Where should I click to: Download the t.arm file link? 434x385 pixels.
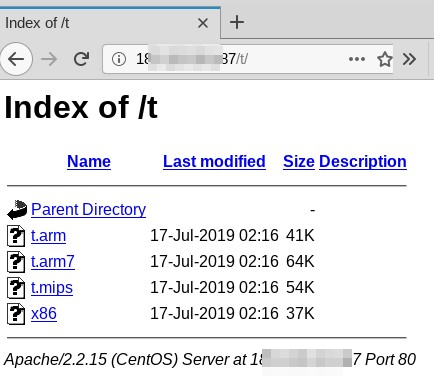[x=48, y=236]
